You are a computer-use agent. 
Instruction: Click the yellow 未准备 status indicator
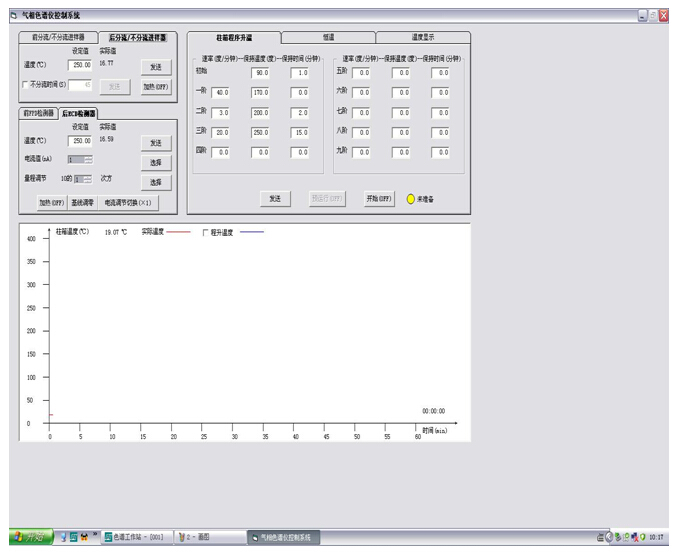[411, 199]
